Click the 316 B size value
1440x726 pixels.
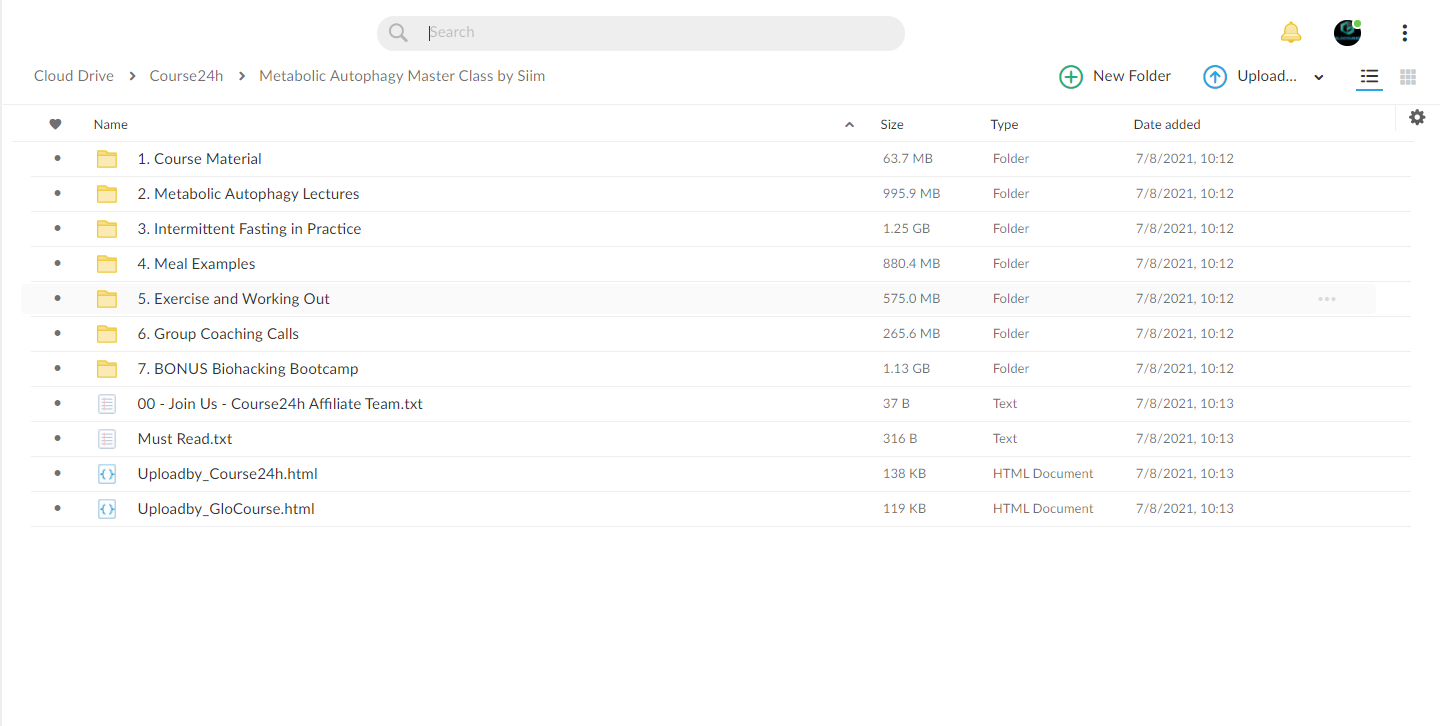pos(900,439)
